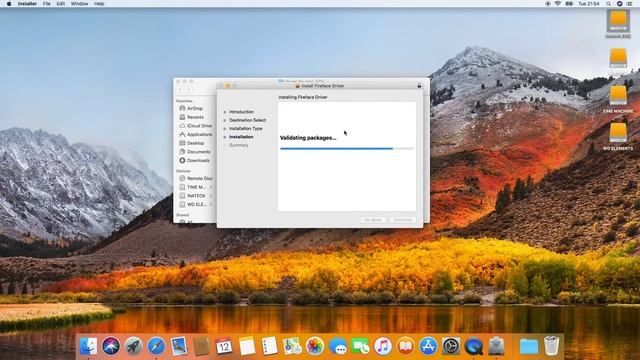Open iTunes music note icon

click(x=382, y=346)
